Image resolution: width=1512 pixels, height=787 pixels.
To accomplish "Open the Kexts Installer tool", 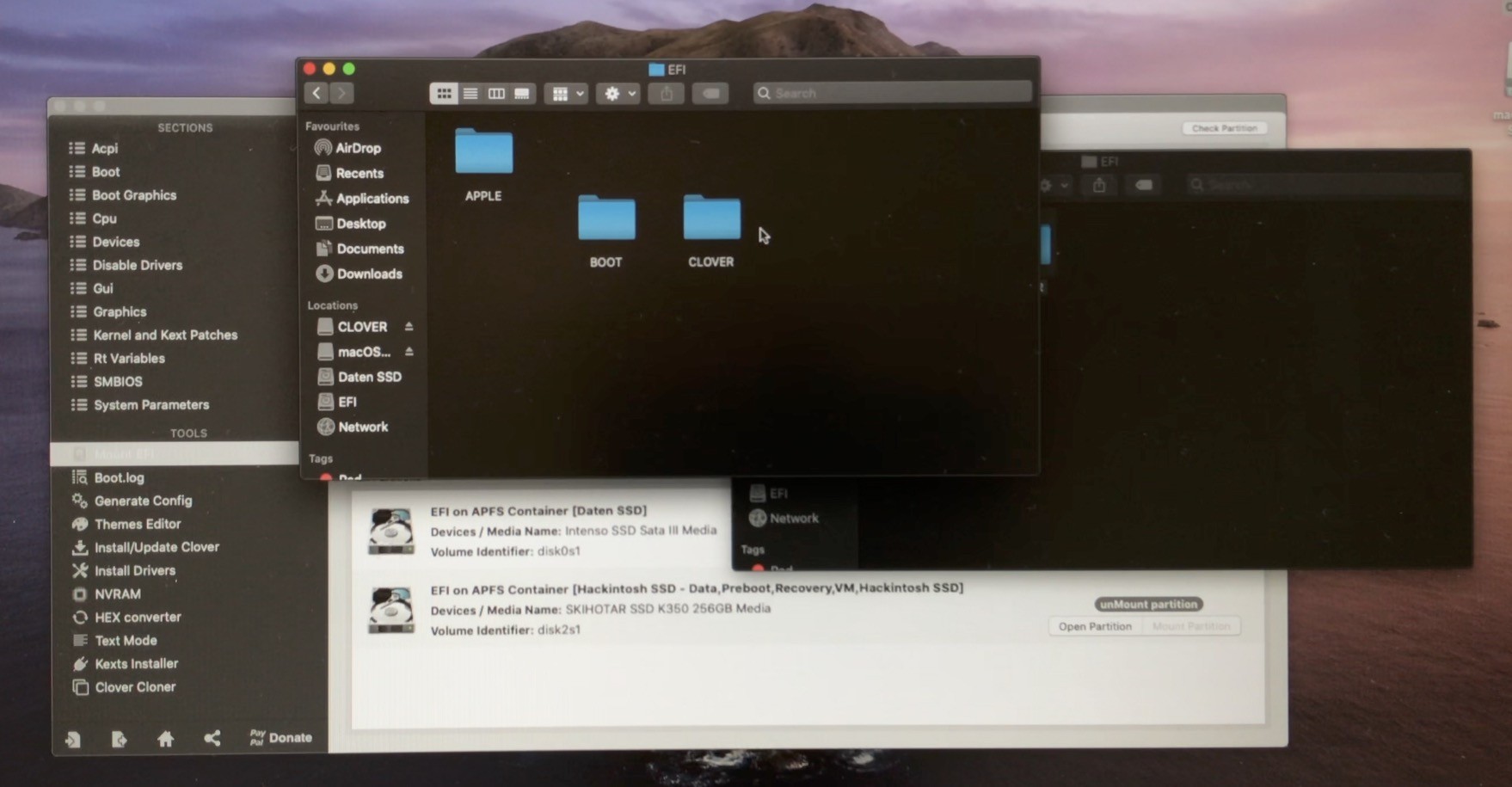I will 126,663.
